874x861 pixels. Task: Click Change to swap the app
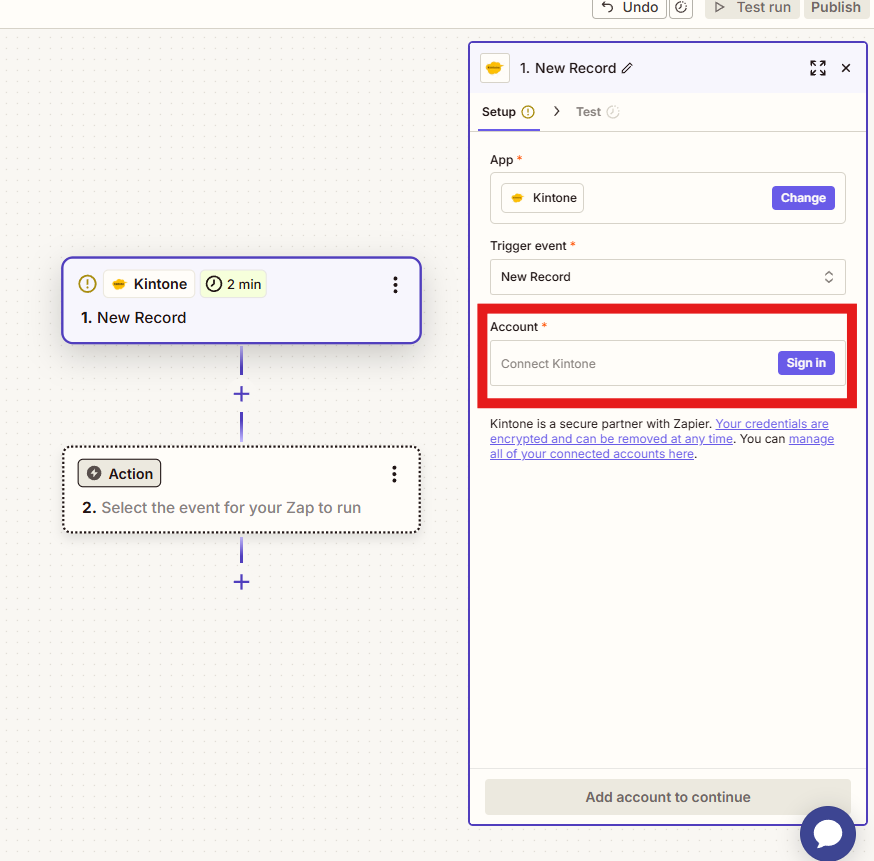pyautogui.click(x=803, y=198)
